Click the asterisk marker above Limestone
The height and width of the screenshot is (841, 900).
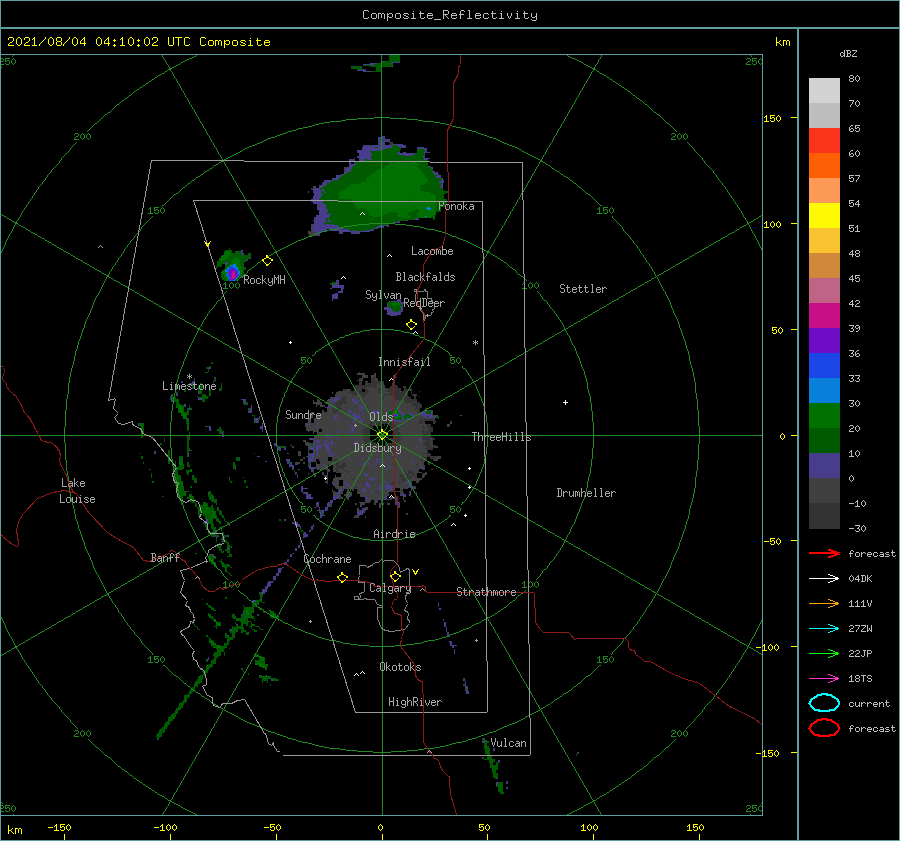coord(189,377)
